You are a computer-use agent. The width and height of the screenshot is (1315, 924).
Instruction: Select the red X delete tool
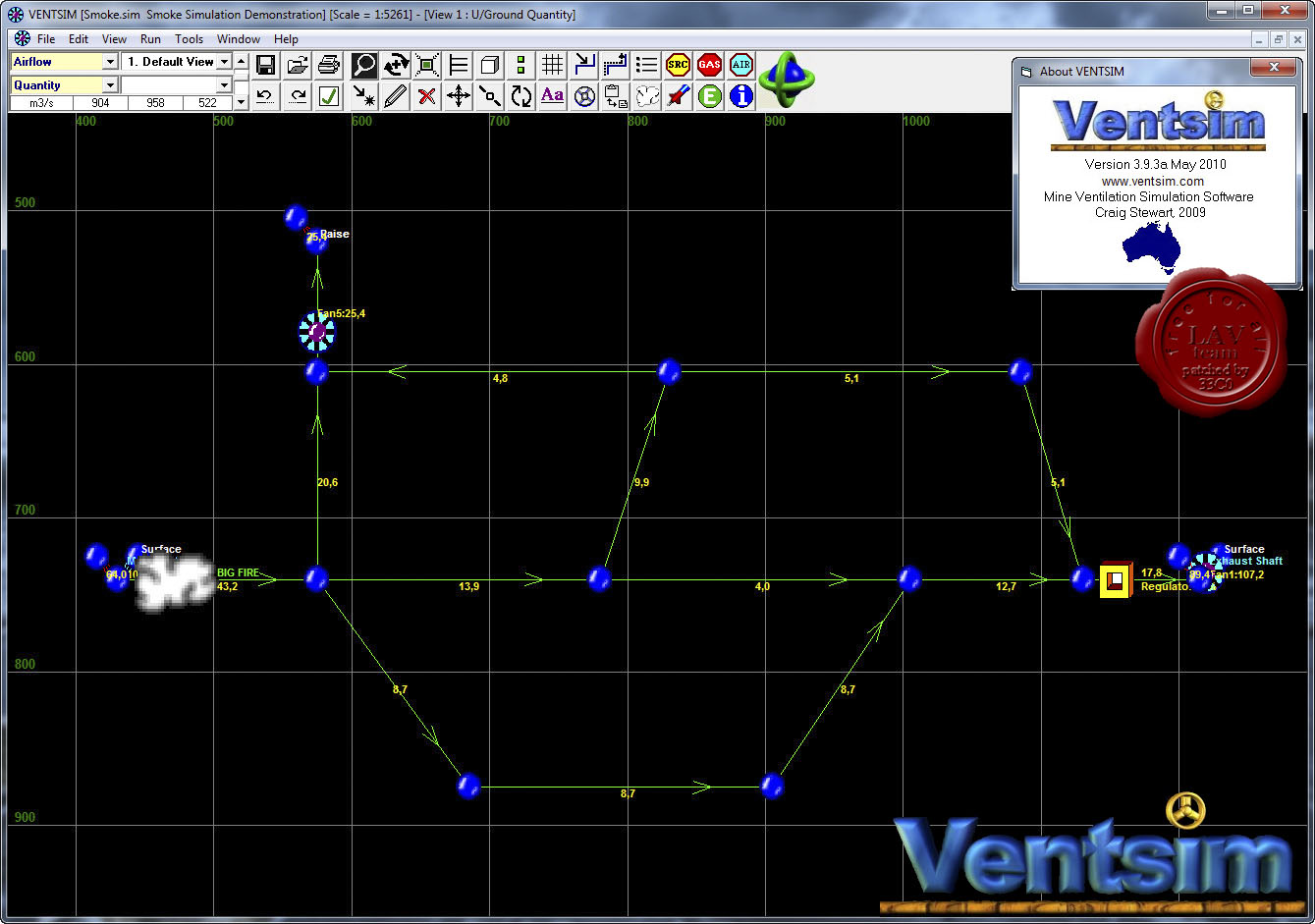point(427,96)
